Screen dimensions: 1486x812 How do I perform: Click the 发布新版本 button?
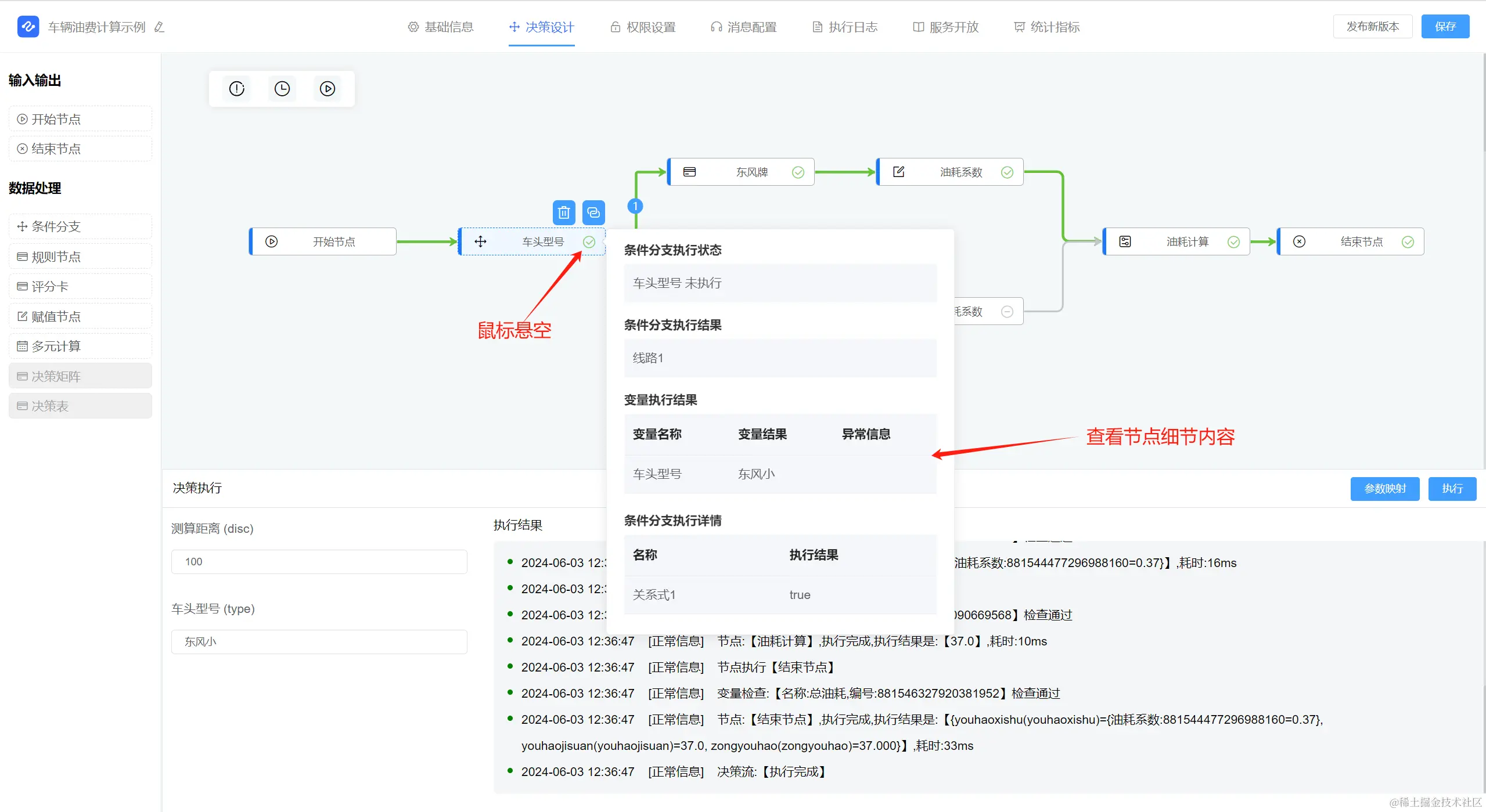[1372, 27]
